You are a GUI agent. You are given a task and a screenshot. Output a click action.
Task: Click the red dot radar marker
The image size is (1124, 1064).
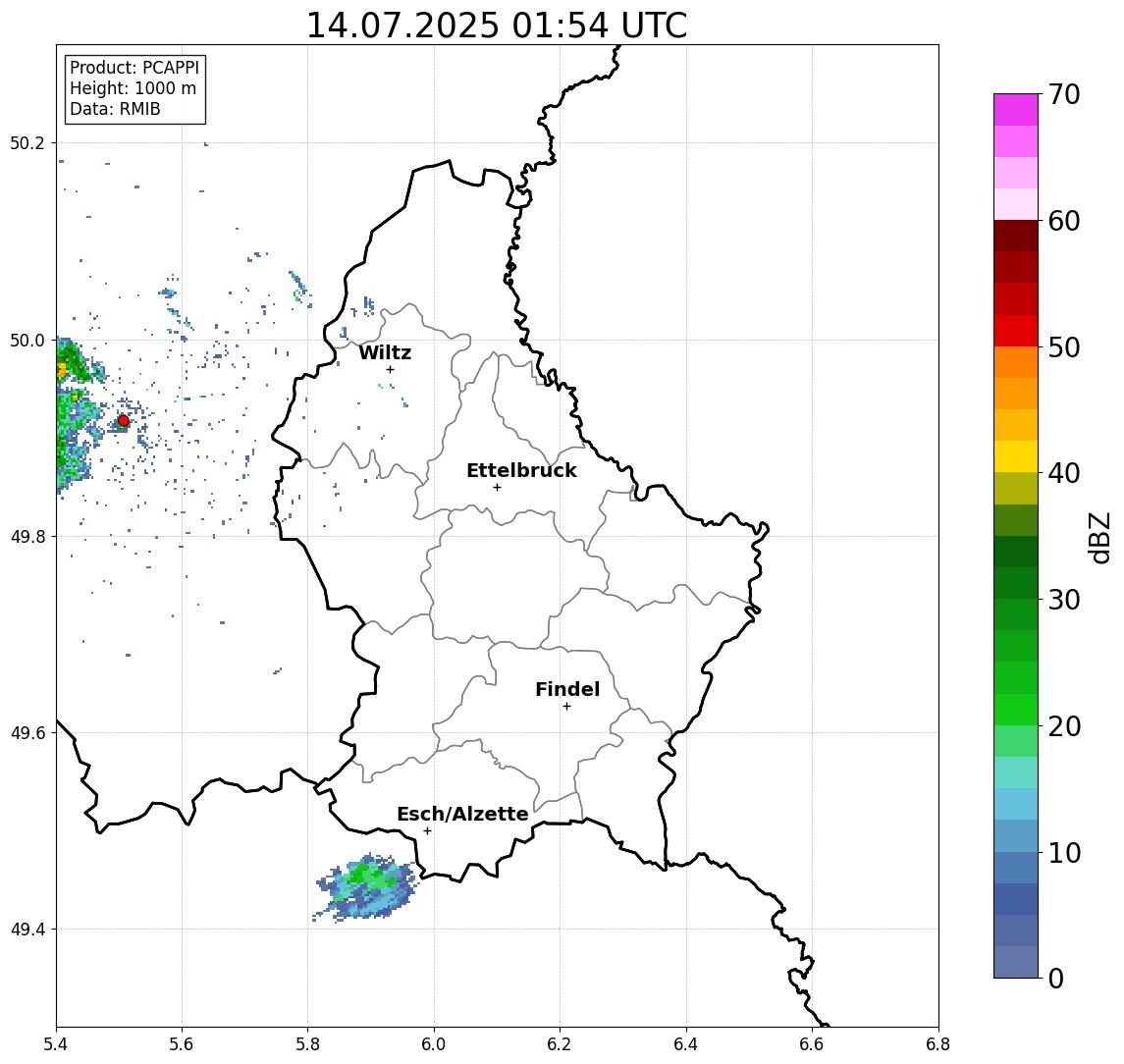point(124,421)
